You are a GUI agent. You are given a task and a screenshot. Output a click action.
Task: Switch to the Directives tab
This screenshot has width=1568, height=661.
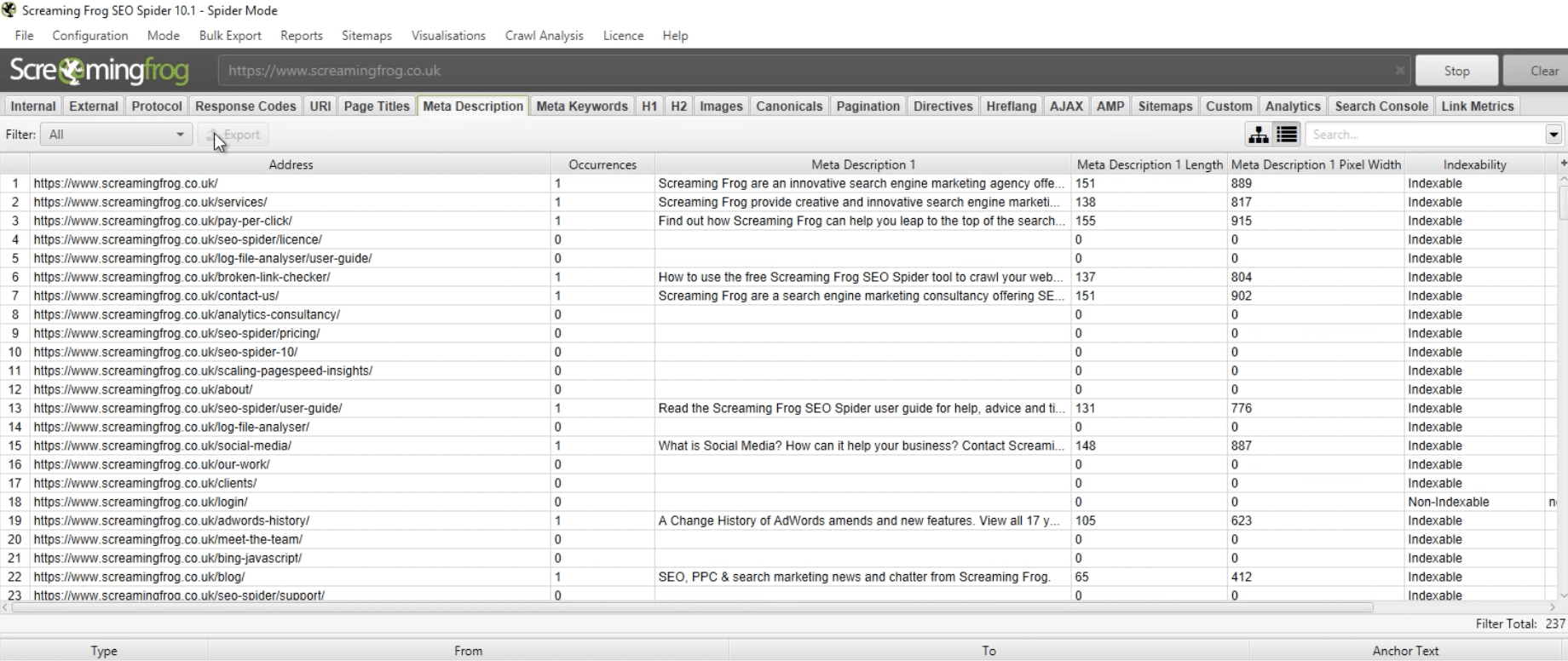tap(943, 106)
